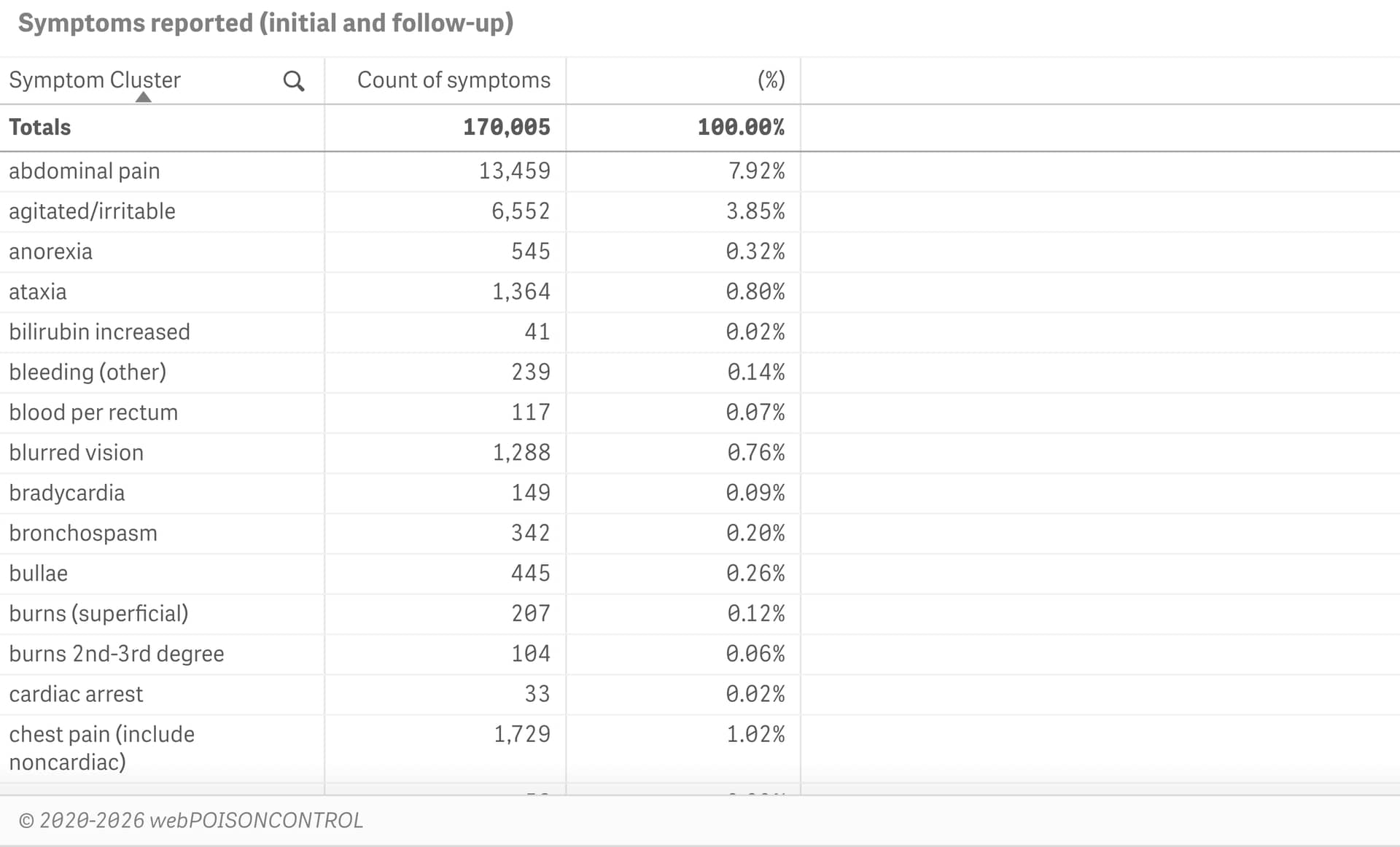The image size is (1400, 847).
Task: Click the (%) column header
Action: [x=771, y=79]
